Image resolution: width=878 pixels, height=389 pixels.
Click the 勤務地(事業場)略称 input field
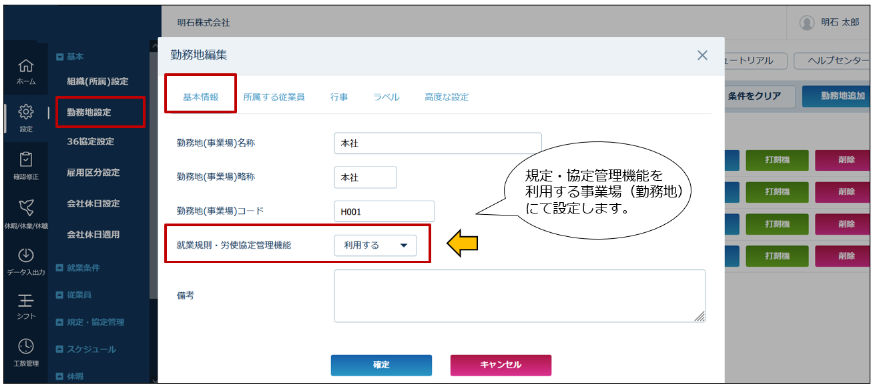(365, 177)
